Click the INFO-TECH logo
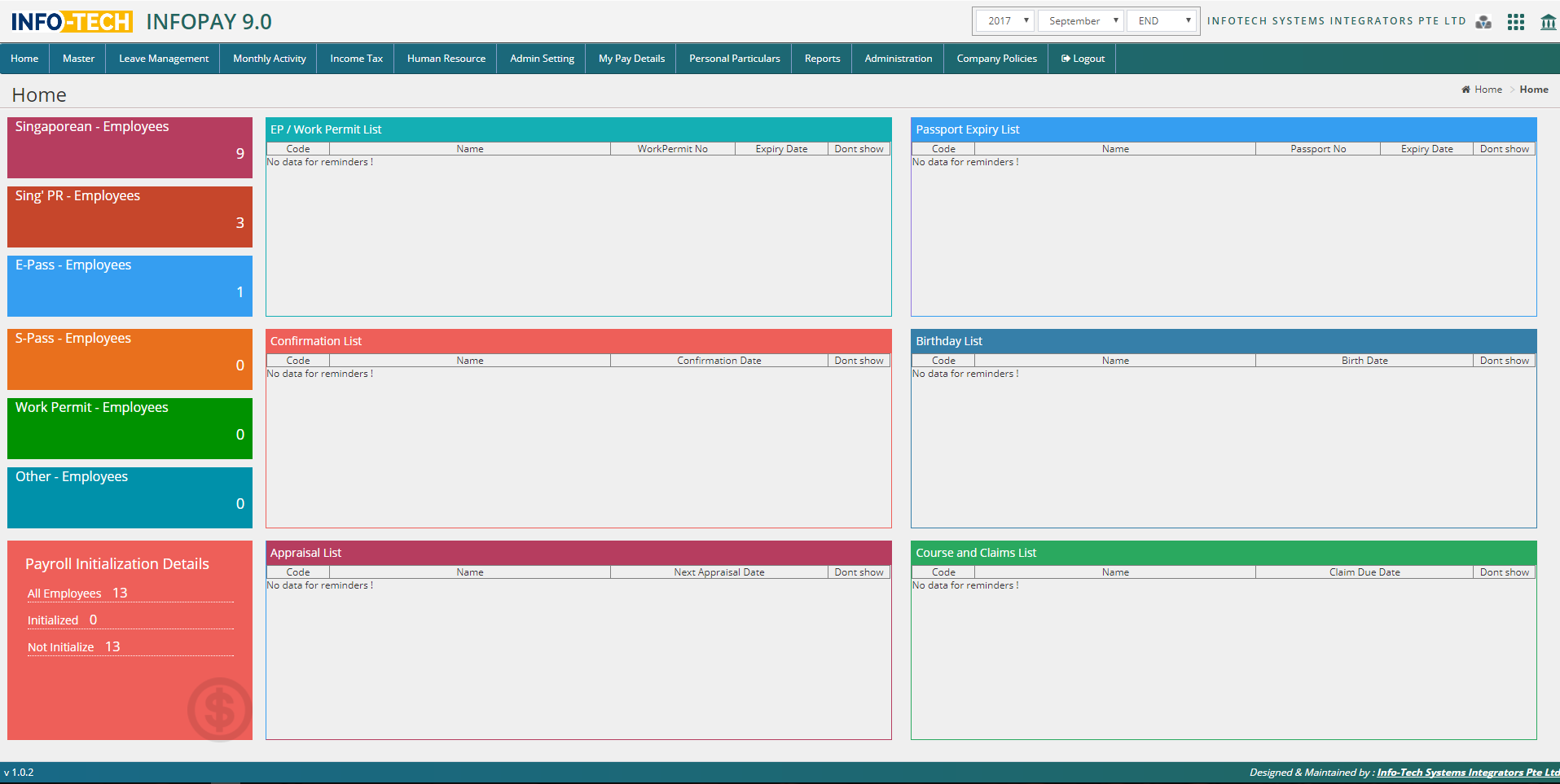Image resolution: width=1560 pixels, height=784 pixels. (x=72, y=22)
